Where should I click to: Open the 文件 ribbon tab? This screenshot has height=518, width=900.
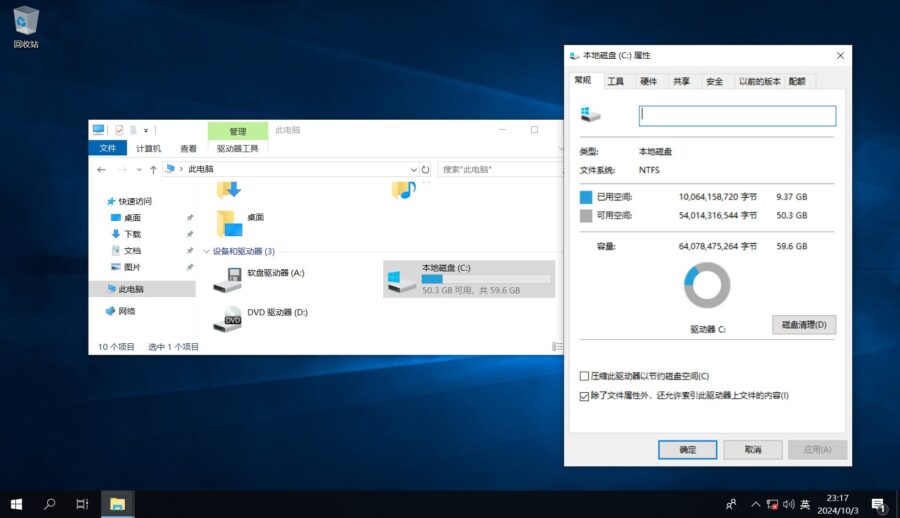(107, 148)
